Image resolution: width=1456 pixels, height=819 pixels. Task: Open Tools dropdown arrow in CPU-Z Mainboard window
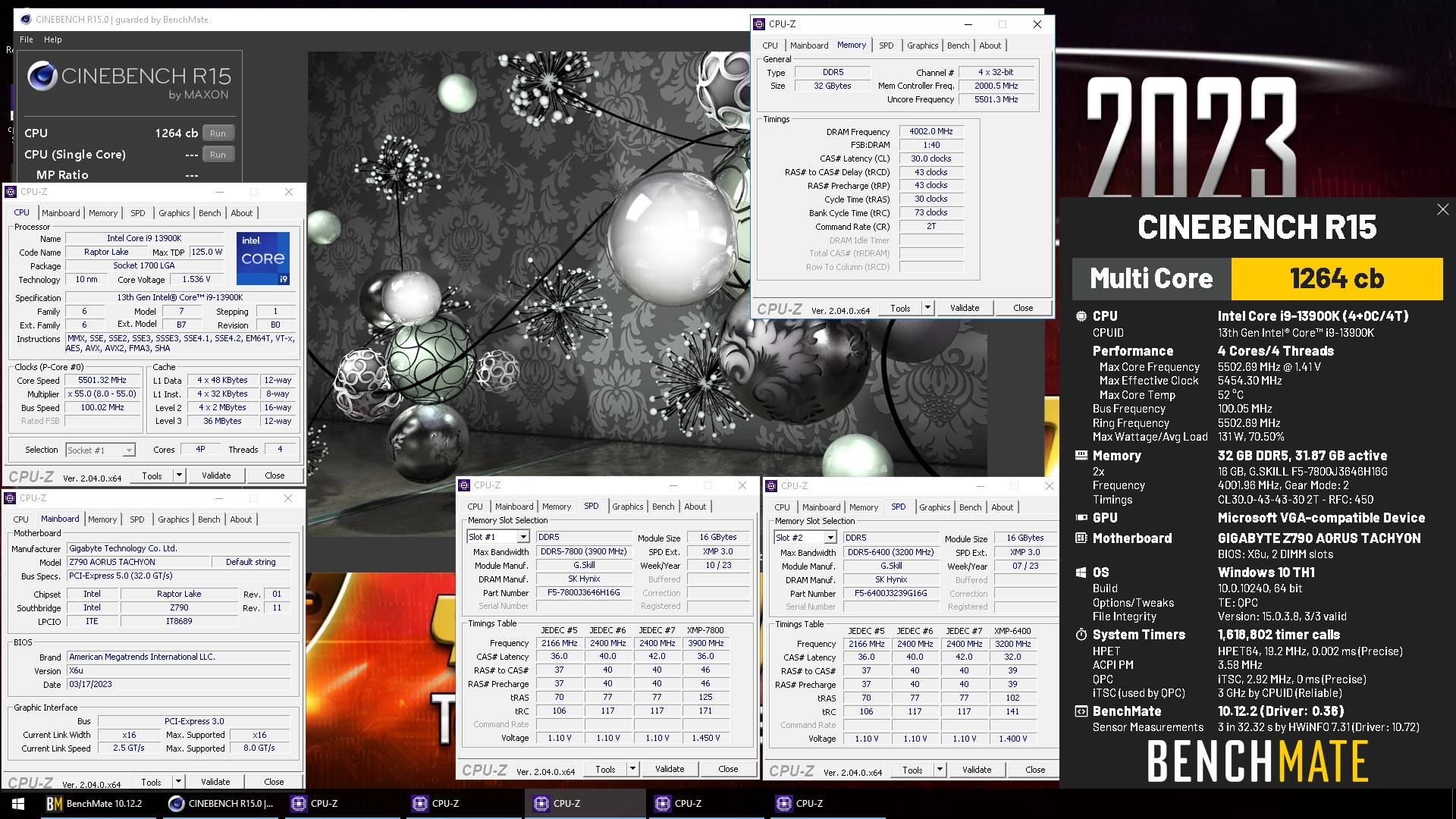(178, 782)
